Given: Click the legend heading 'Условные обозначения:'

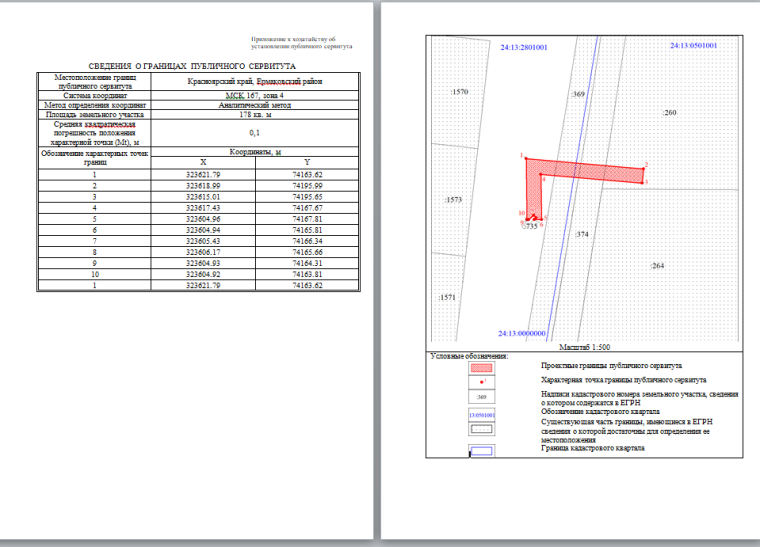Looking at the screenshot, I should click(x=469, y=357).
